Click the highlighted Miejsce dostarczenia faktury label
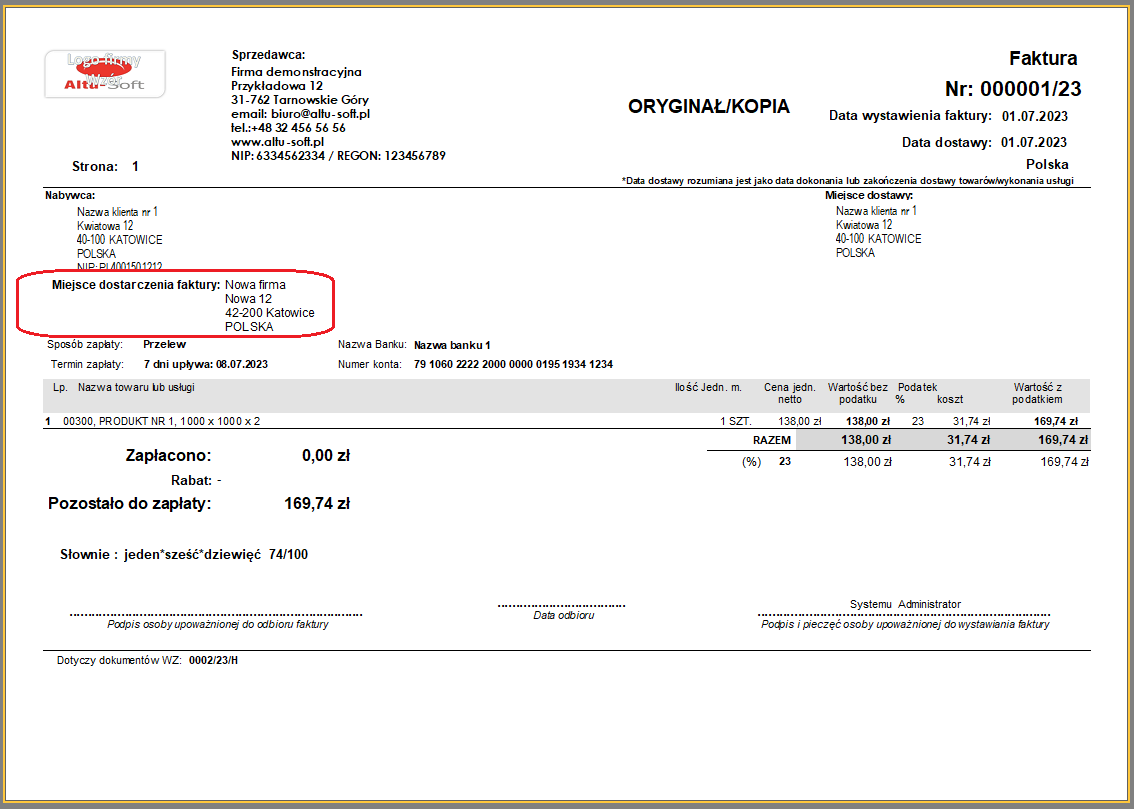The height and width of the screenshot is (809, 1134). tap(136, 285)
